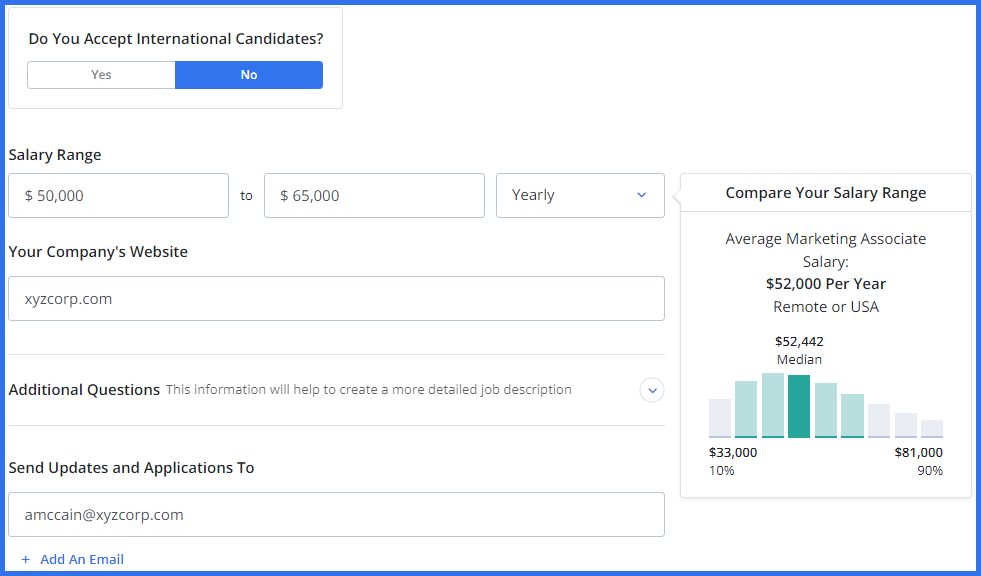The image size is (981, 576).
Task: Open the Yearly pay period dropdown
Action: tap(580, 195)
